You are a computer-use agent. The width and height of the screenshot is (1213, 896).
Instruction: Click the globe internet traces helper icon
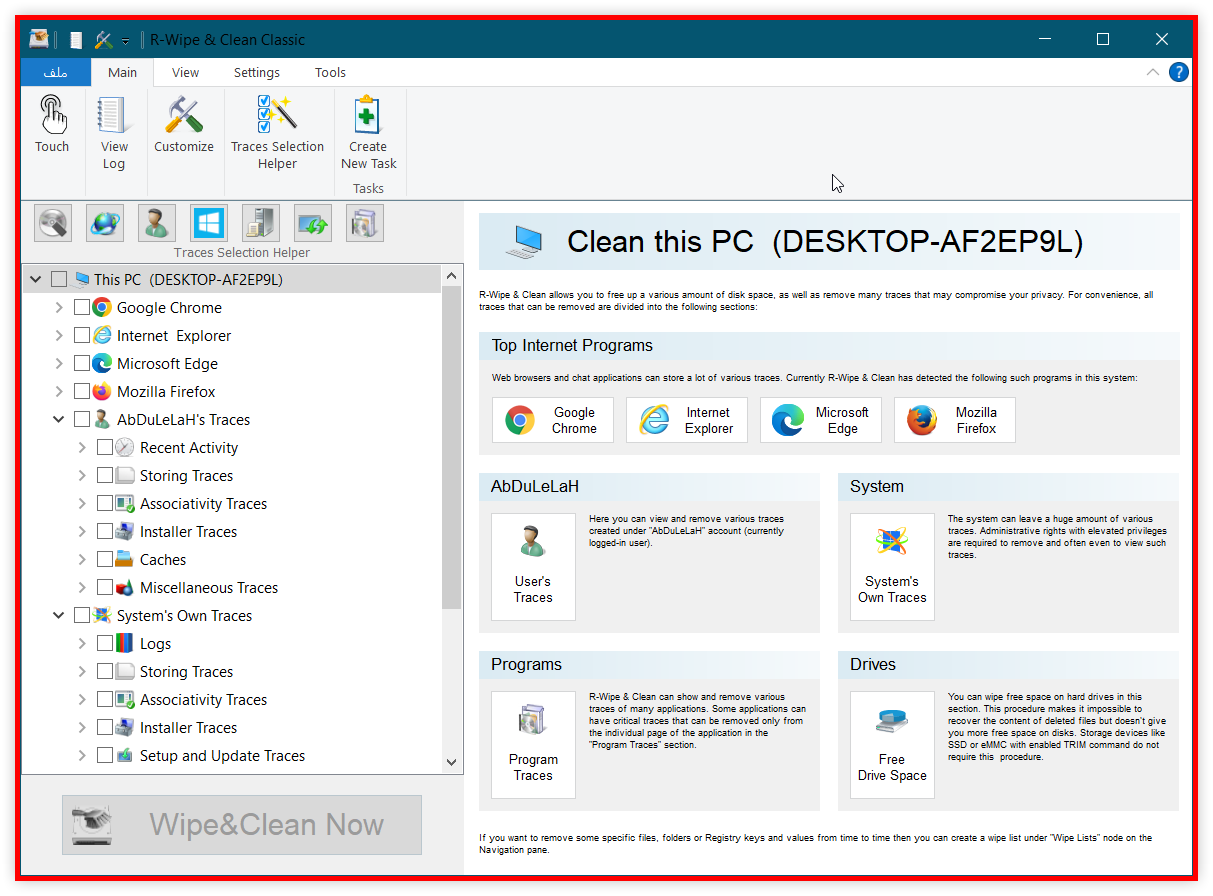pyautogui.click(x=105, y=223)
